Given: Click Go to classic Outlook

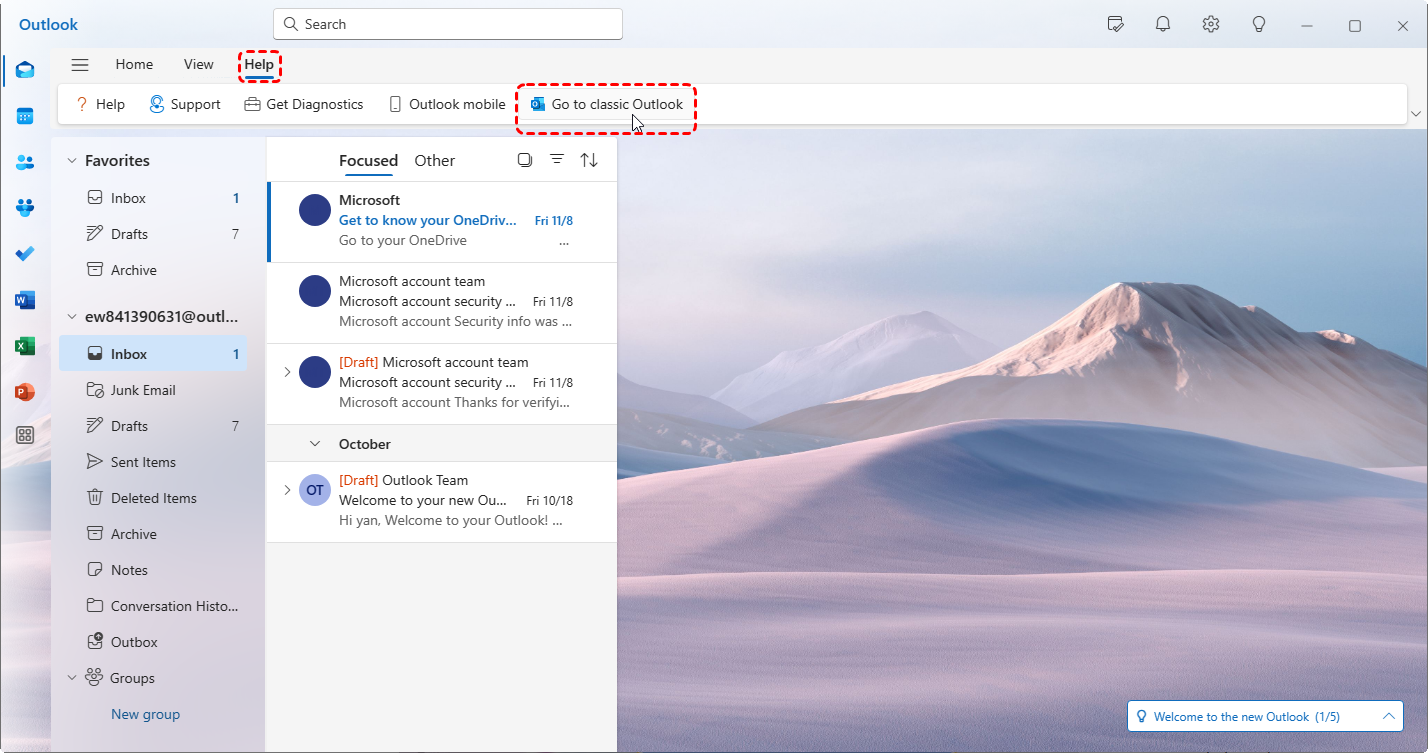Looking at the screenshot, I should [606, 104].
